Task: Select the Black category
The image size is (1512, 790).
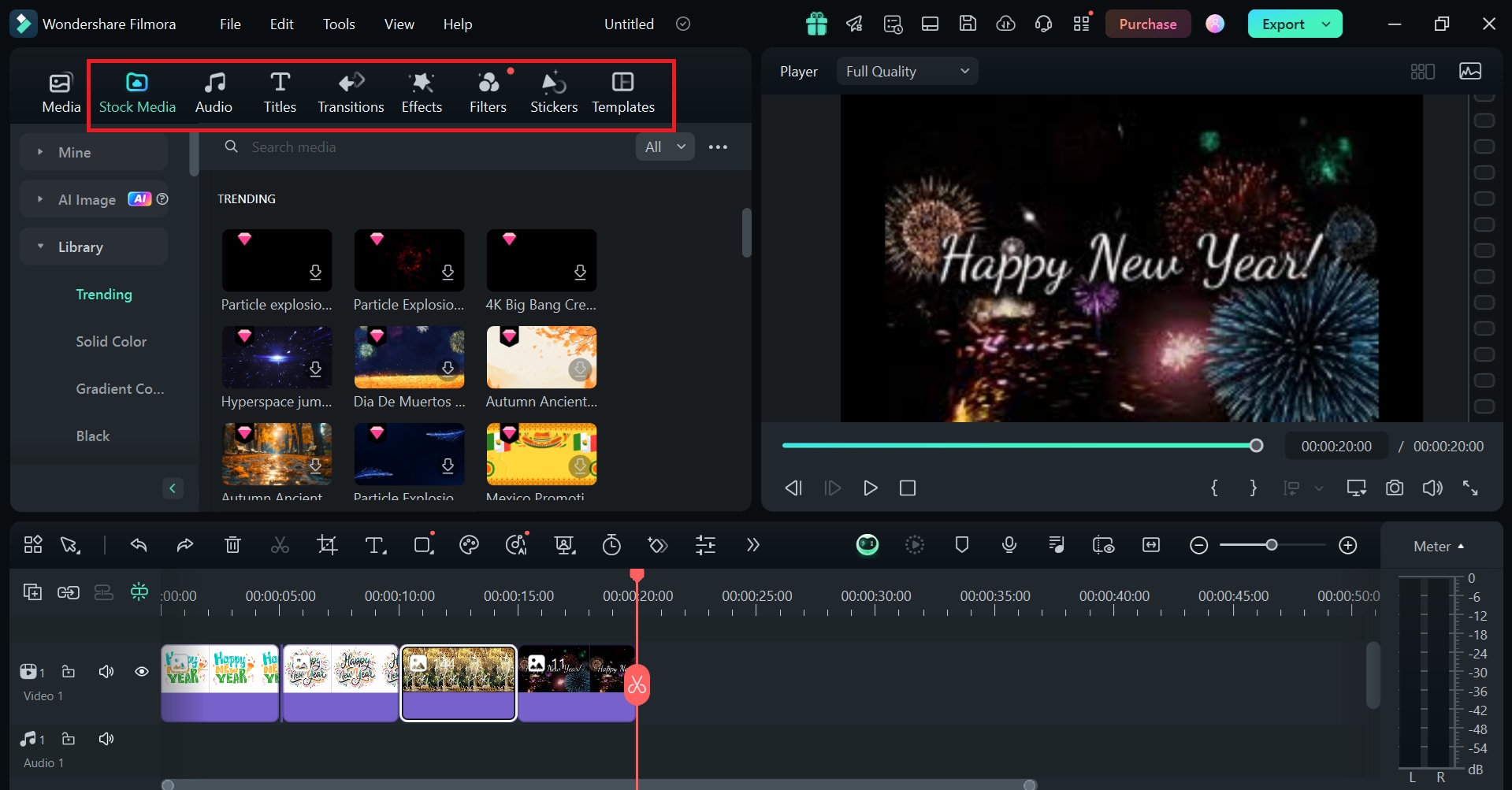Action: coord(92,436)
